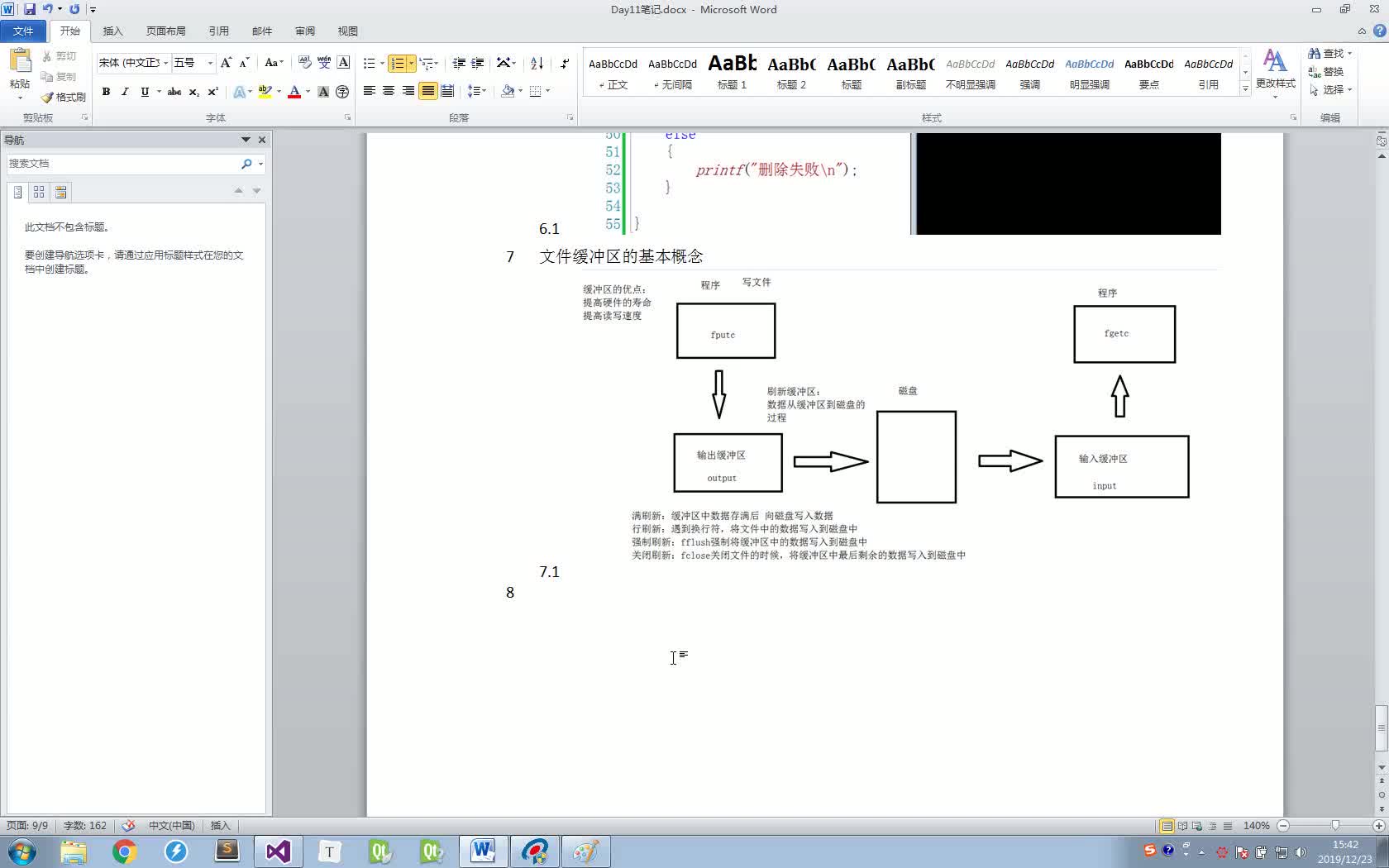This screenshot has height=868, width=1389.
Task: Switch to Page Layout tab
Action: coord(165,31)
